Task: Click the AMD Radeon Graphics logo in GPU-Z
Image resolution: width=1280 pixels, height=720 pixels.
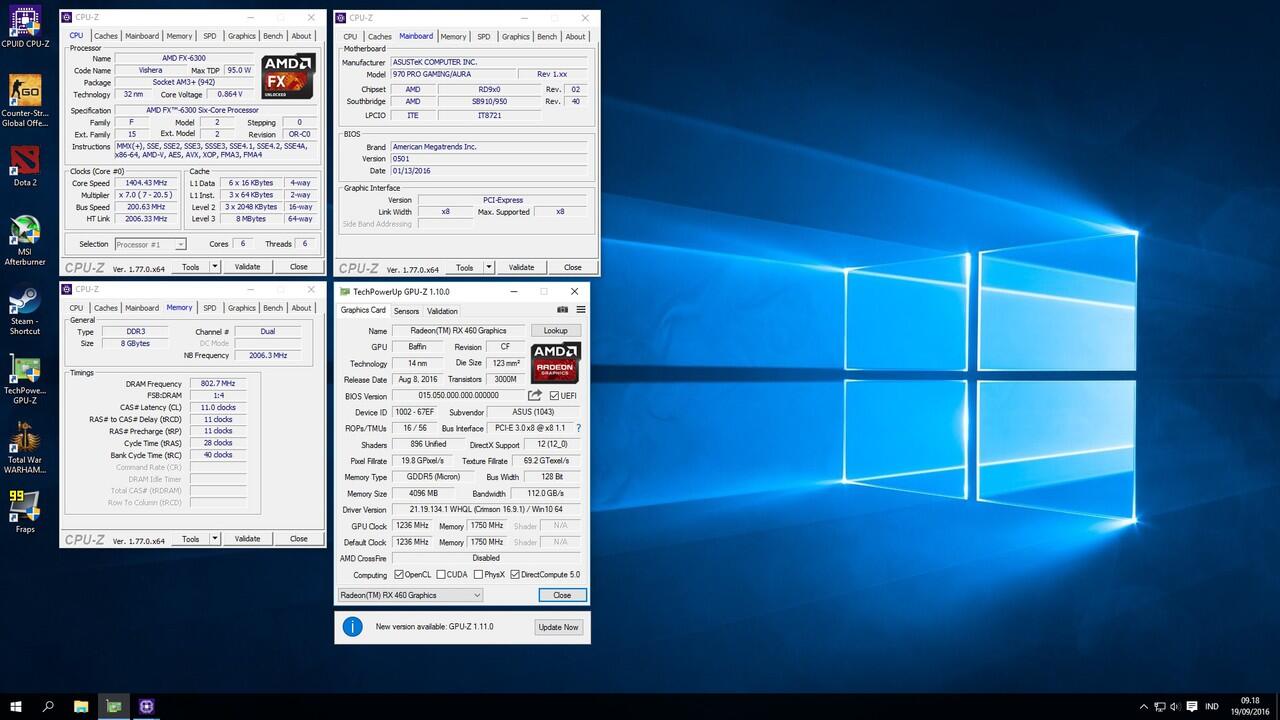Action: tap(555, 363)
